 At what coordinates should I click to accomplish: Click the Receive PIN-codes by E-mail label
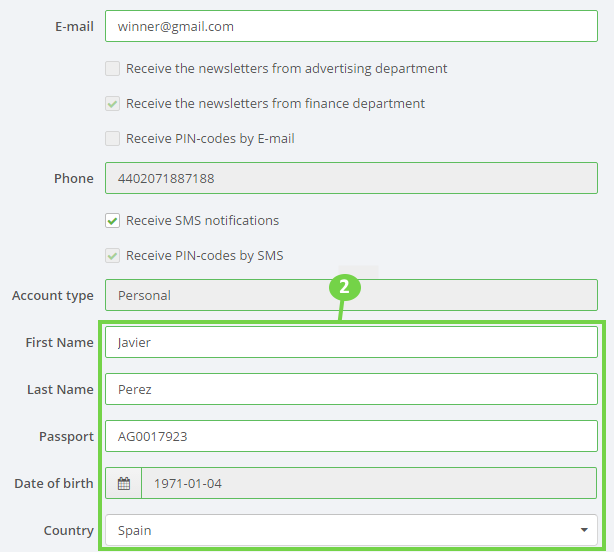[210, 139]
